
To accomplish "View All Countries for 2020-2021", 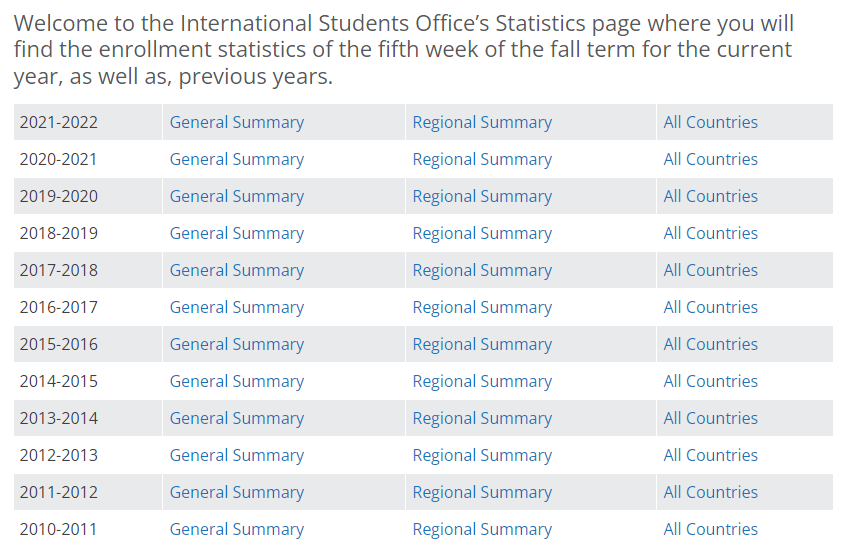I will [x=710, y=159].
